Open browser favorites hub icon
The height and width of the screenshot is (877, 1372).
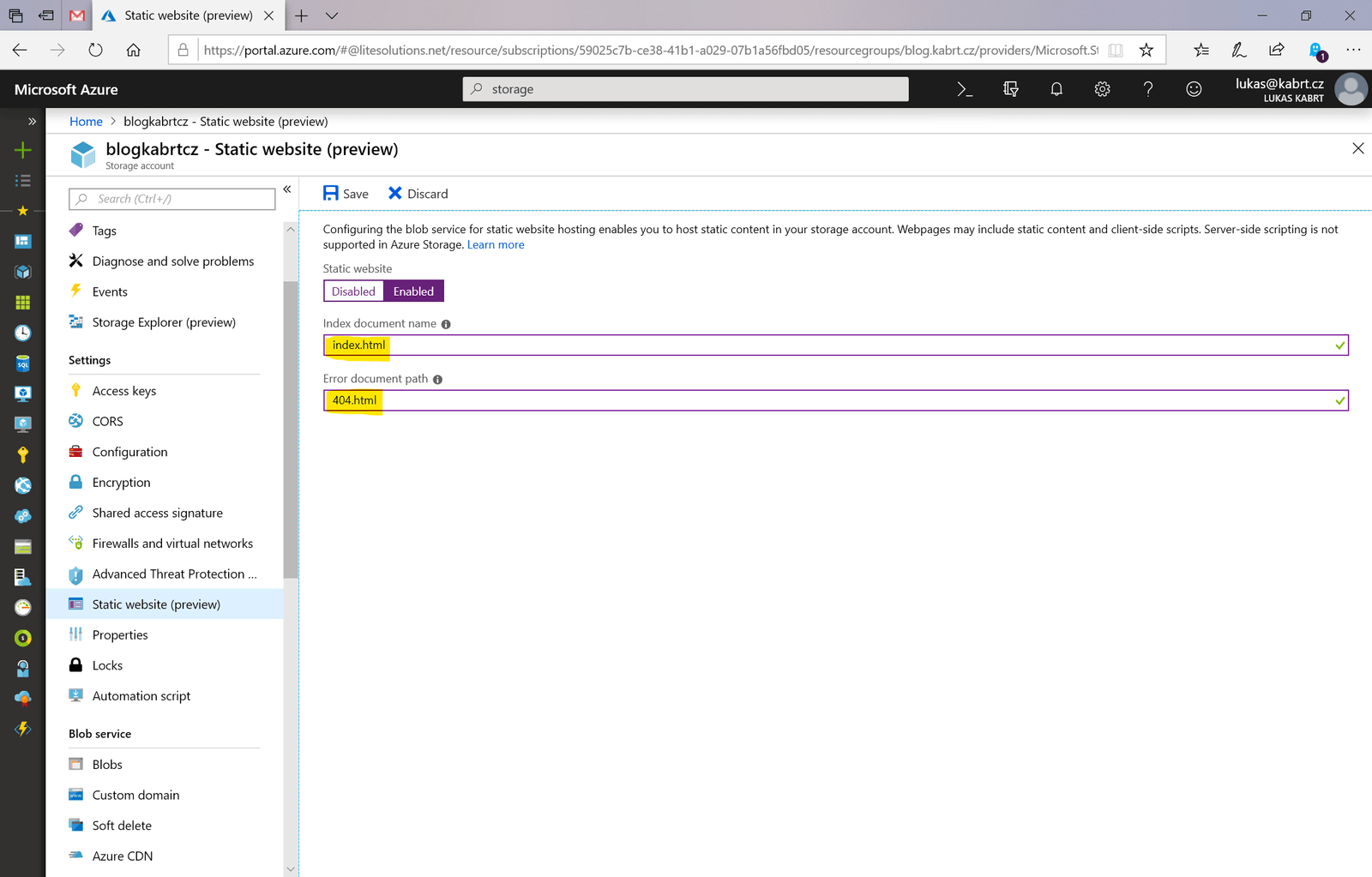point(1201,50)
